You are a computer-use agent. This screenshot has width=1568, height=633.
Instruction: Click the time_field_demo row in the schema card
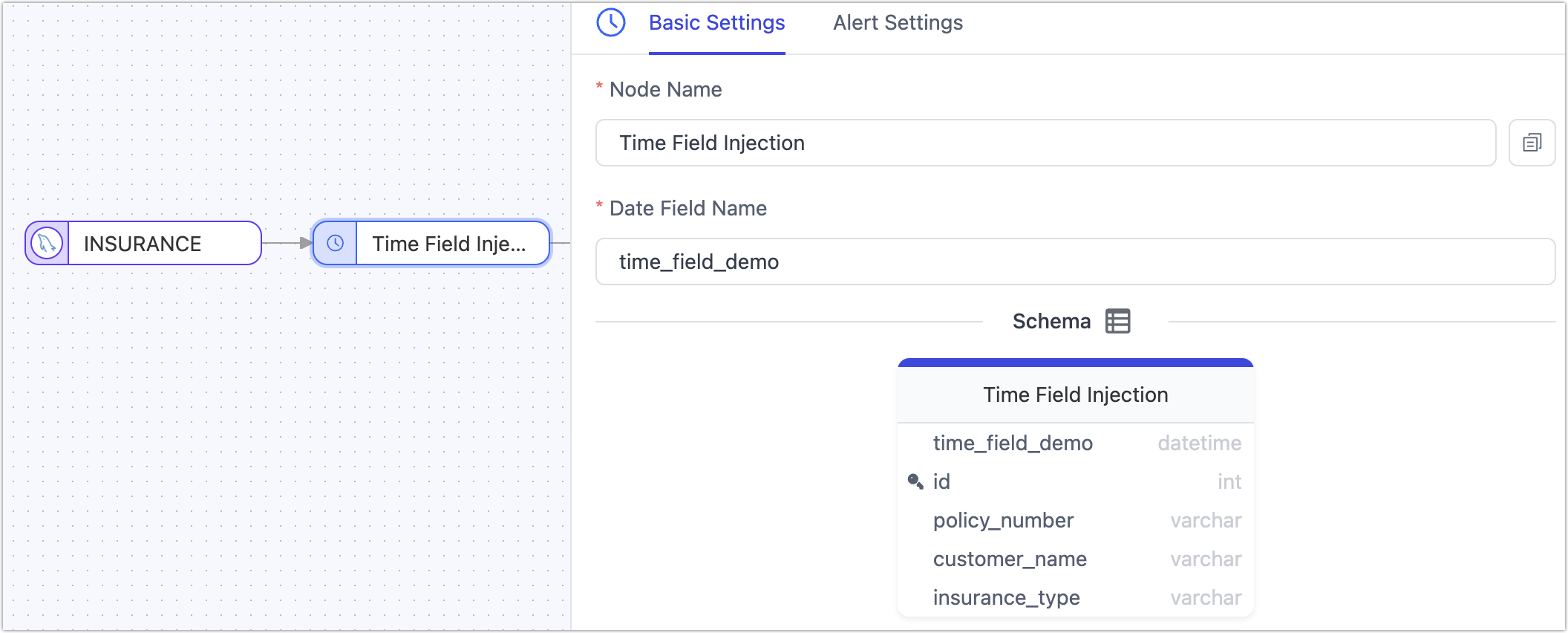1013,443
